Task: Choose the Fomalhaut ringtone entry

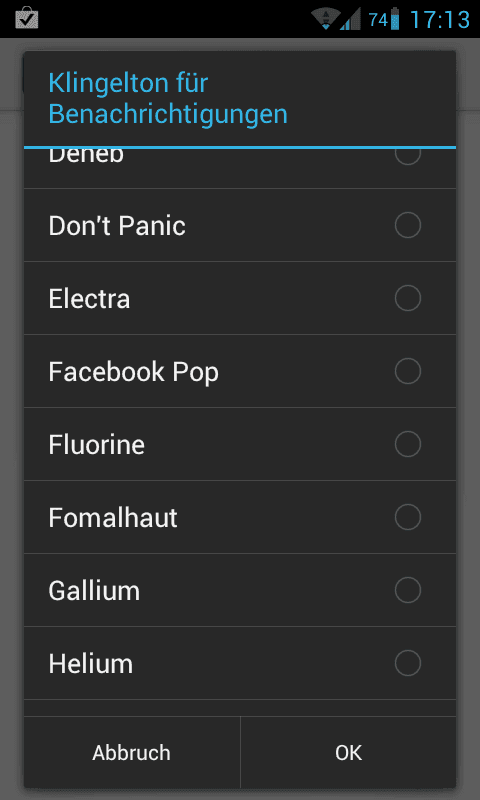Action: click(240, 517)
